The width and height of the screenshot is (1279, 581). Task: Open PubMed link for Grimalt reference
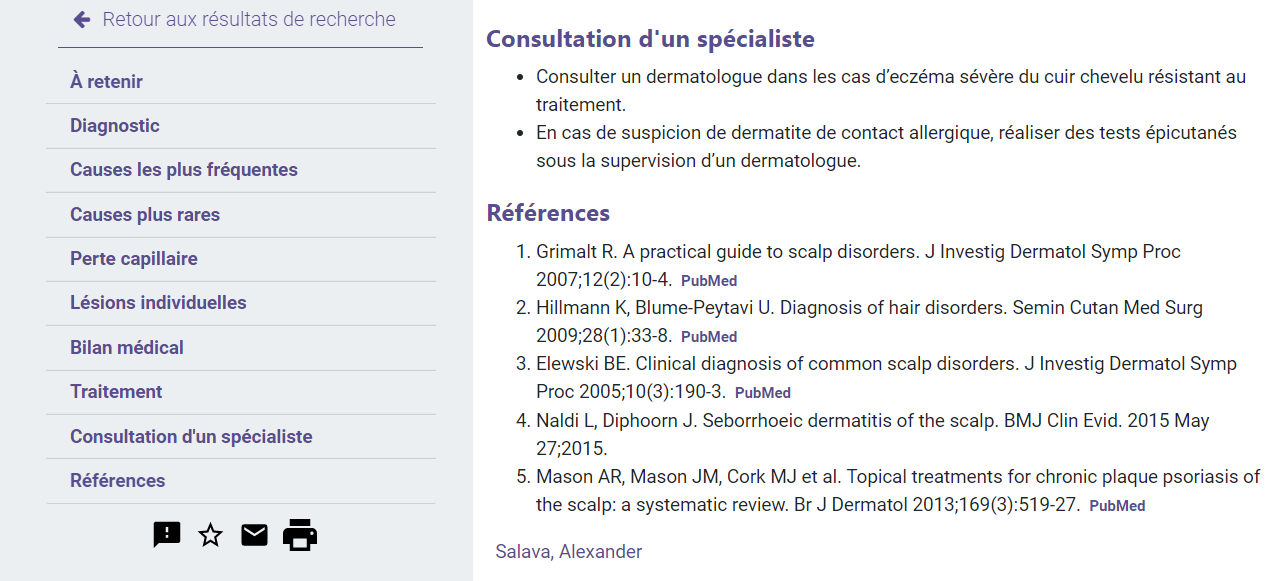click(x=709, y=281)
